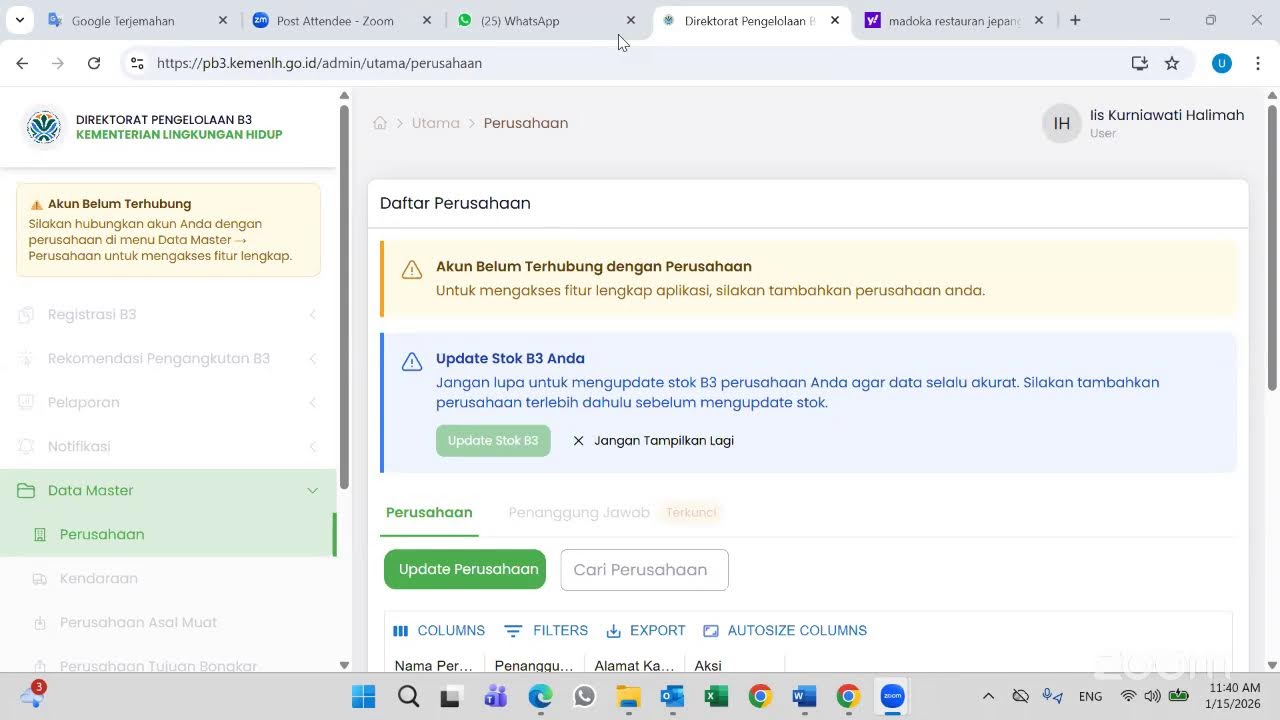Viewport: 1280px width, 720px height.
Task: Click the Kendaraan truck icon
Action: pyautogui.click(x=40, y=579)
